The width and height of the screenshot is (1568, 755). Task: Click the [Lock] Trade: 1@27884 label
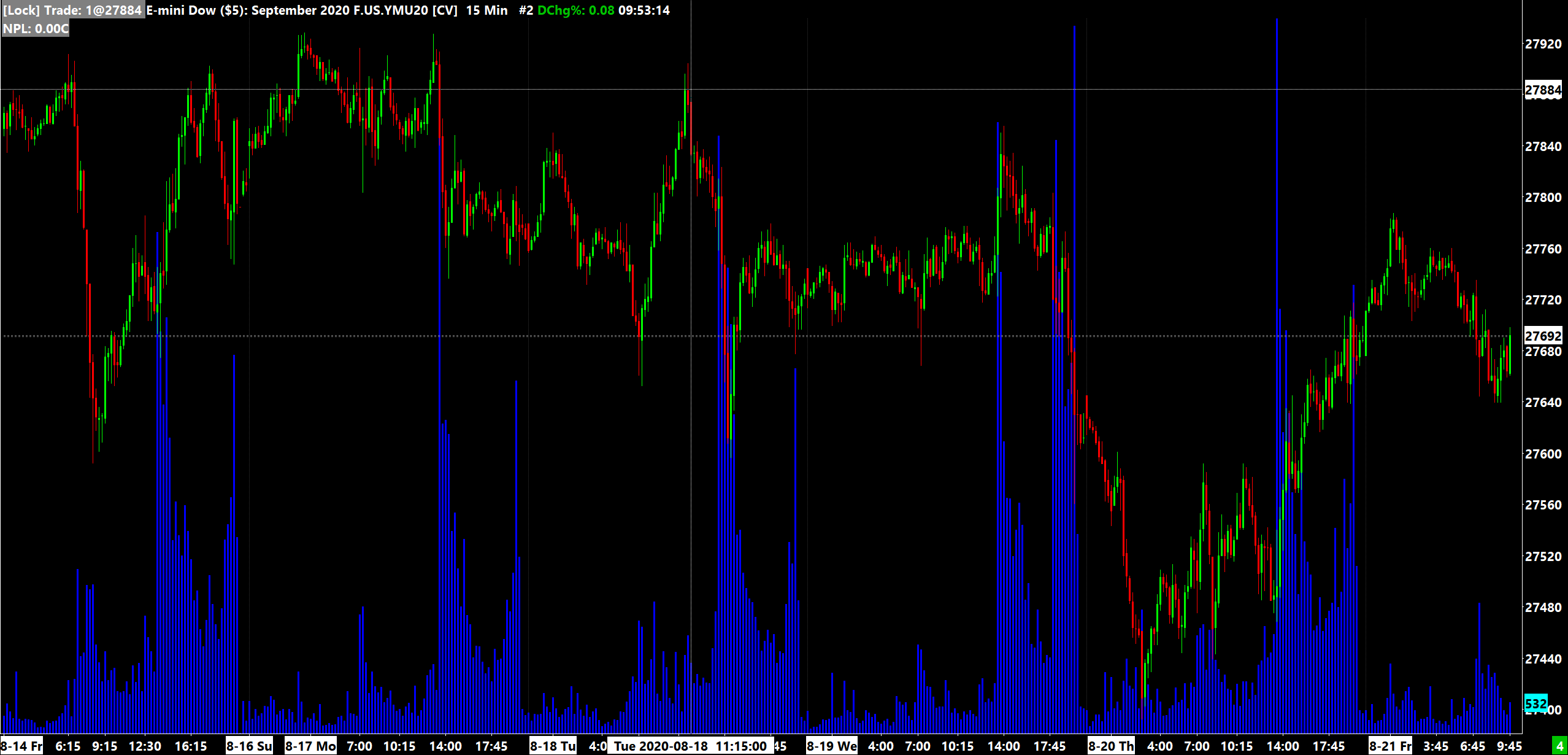pos(72,10)
